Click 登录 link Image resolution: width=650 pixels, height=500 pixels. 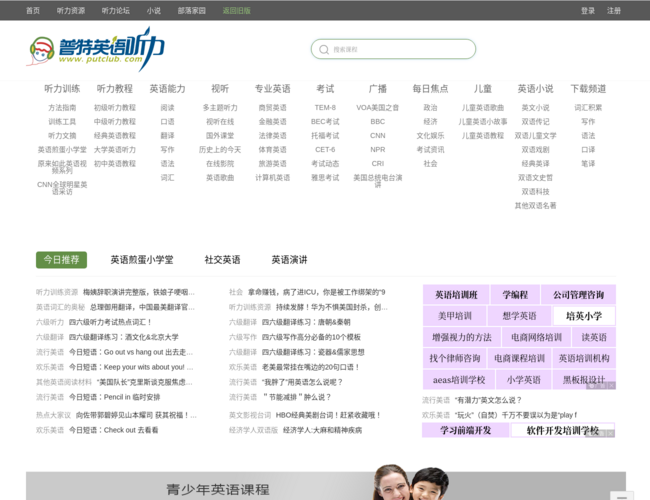click(x=588, y=11)
